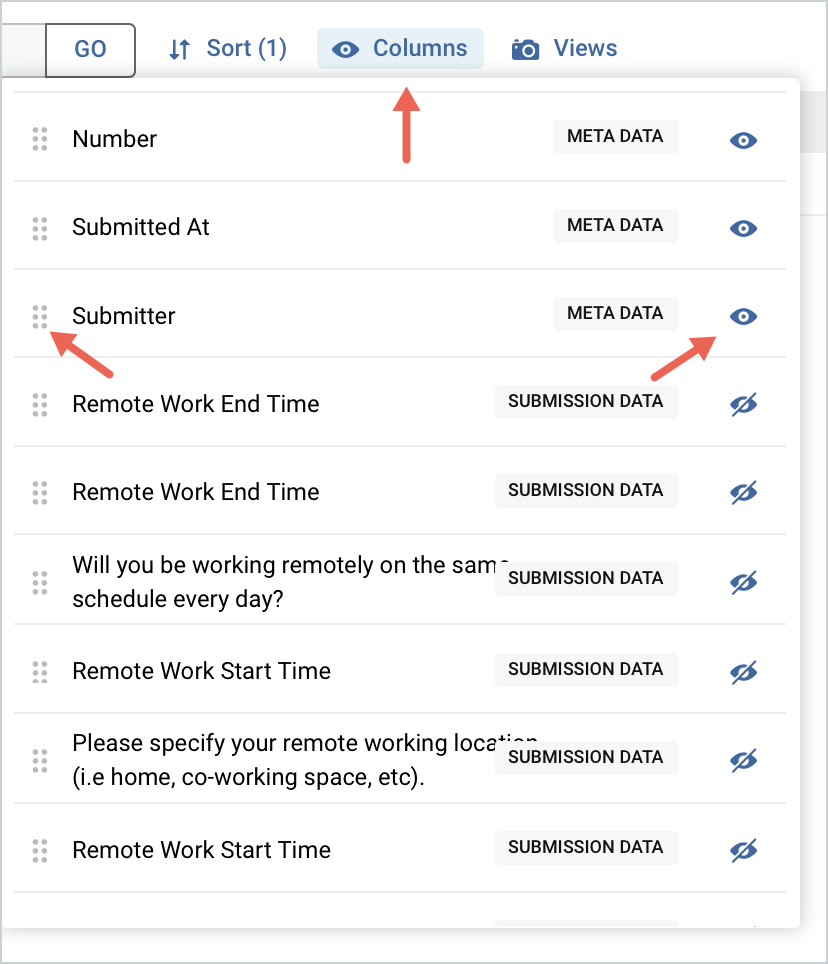Grab the drag handle for the Number row
Viewport: 828px width, 964px height.
[x=40, y=140]
